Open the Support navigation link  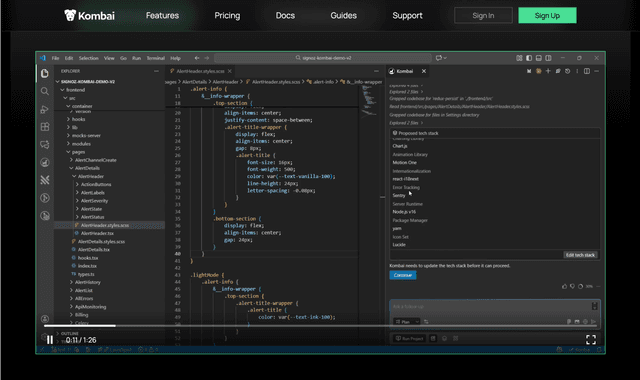407,16
